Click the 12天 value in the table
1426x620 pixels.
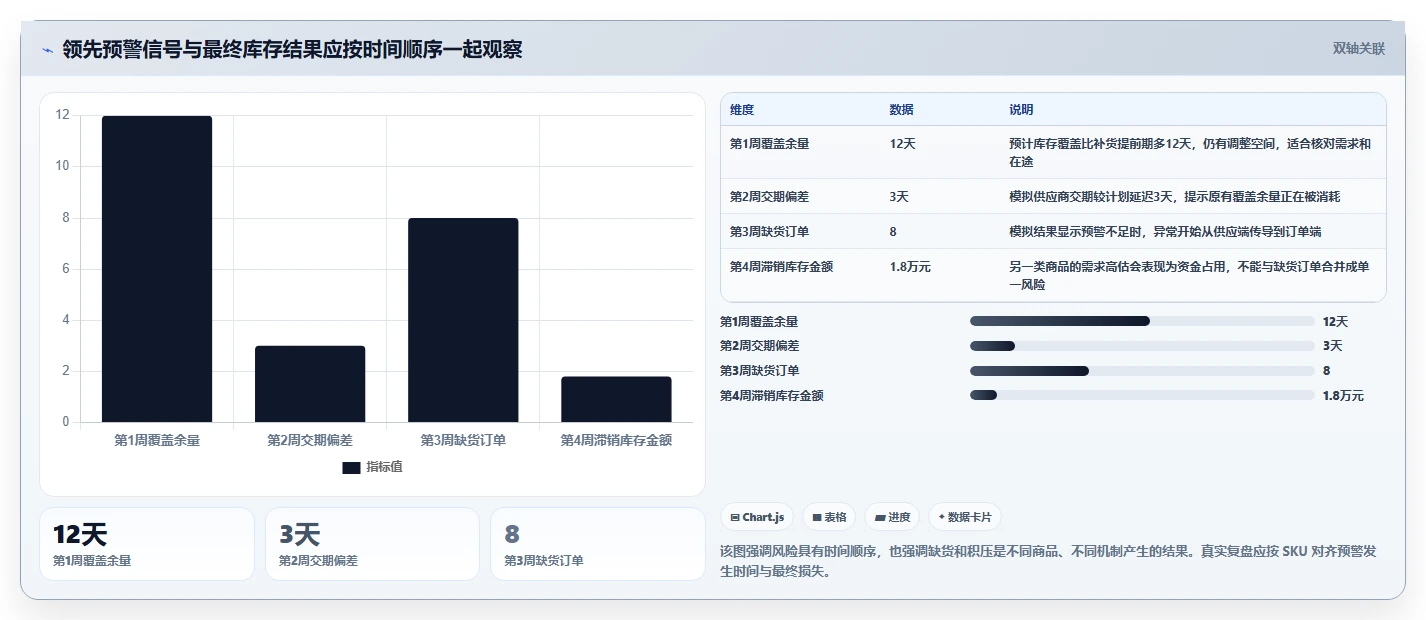pyautogui.click(x=902, y=144)
